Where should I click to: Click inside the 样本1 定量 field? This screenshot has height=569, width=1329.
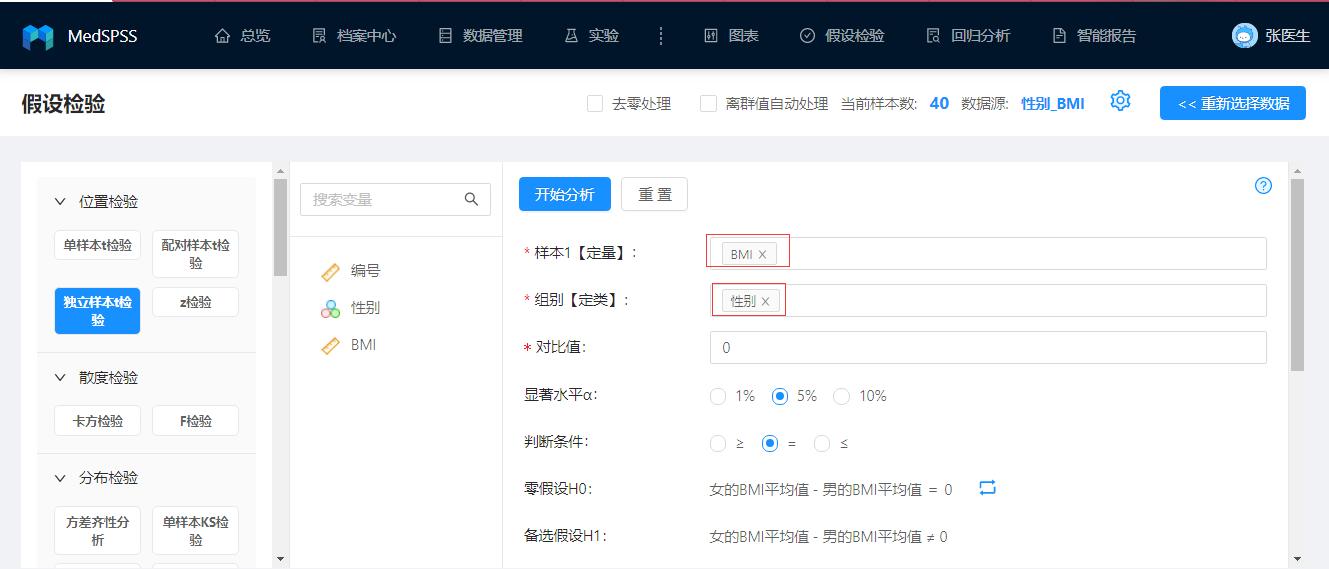[988, 254]
